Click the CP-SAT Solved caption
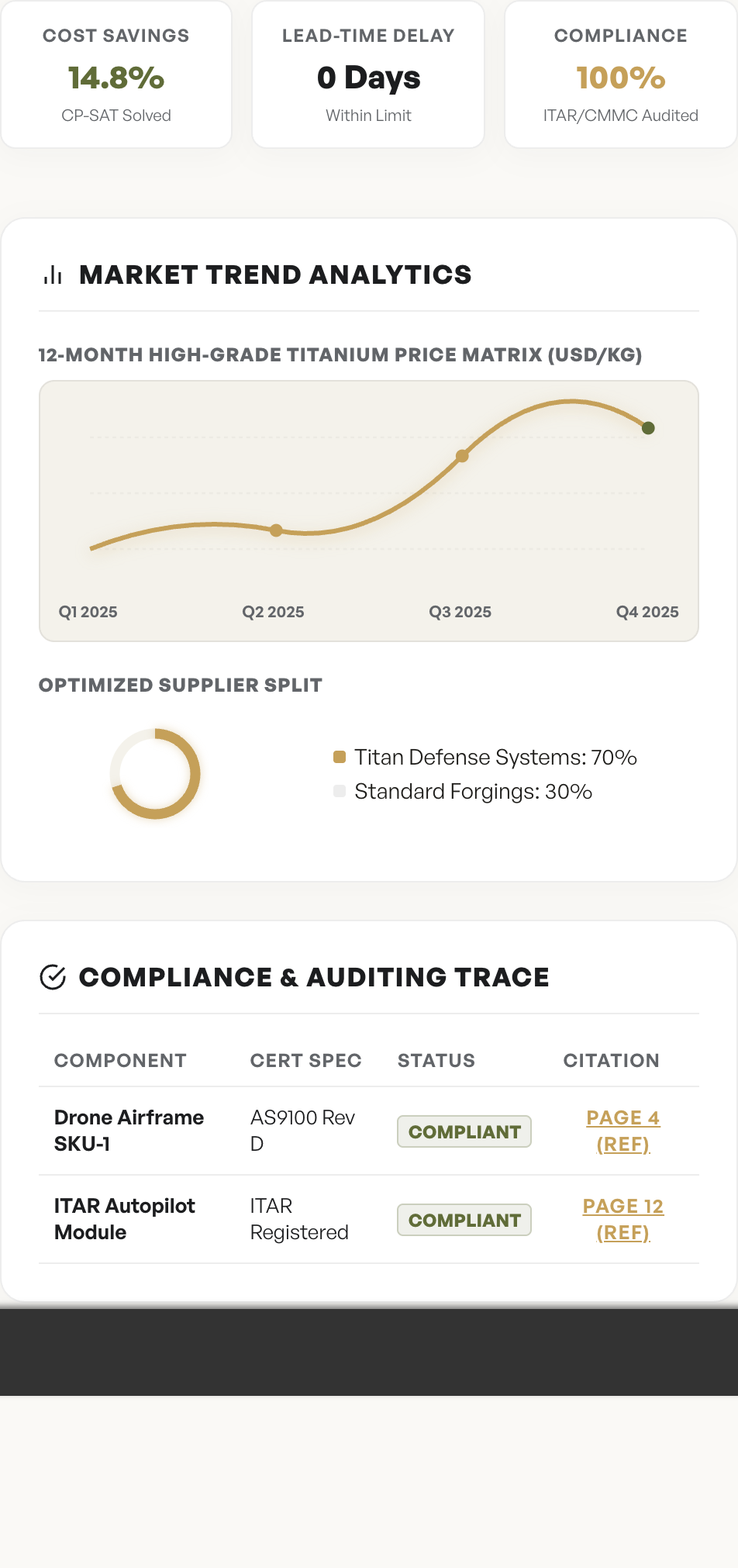The image size is (738, 1568). (116, 116)
